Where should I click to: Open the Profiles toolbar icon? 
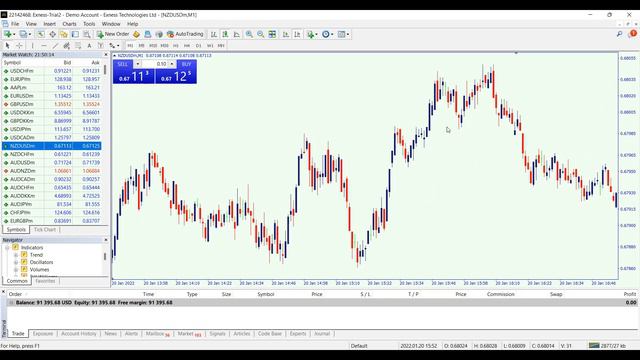23,34
